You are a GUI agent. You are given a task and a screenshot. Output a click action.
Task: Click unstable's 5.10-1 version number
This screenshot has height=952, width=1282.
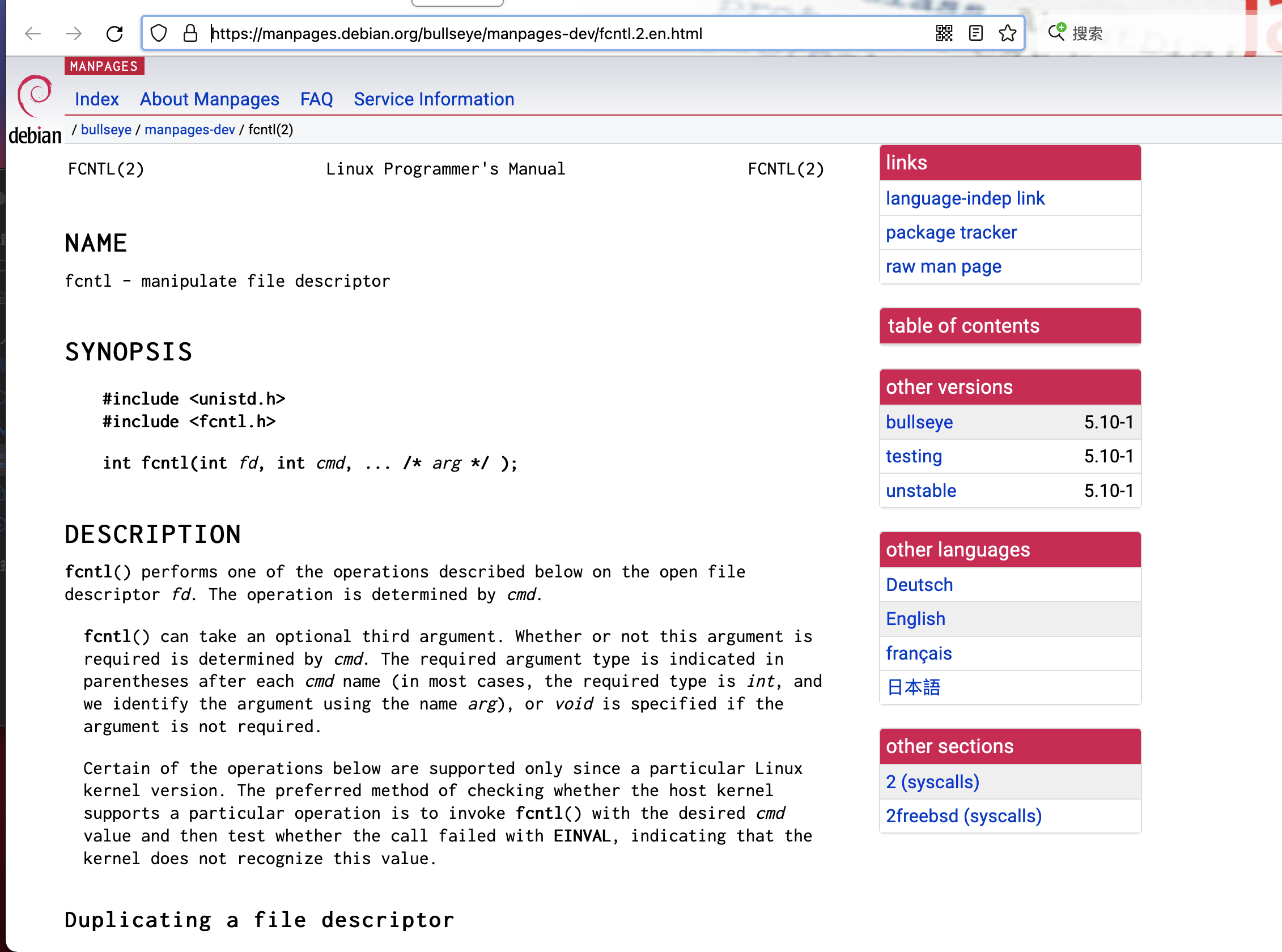(x=1109, y=490)
